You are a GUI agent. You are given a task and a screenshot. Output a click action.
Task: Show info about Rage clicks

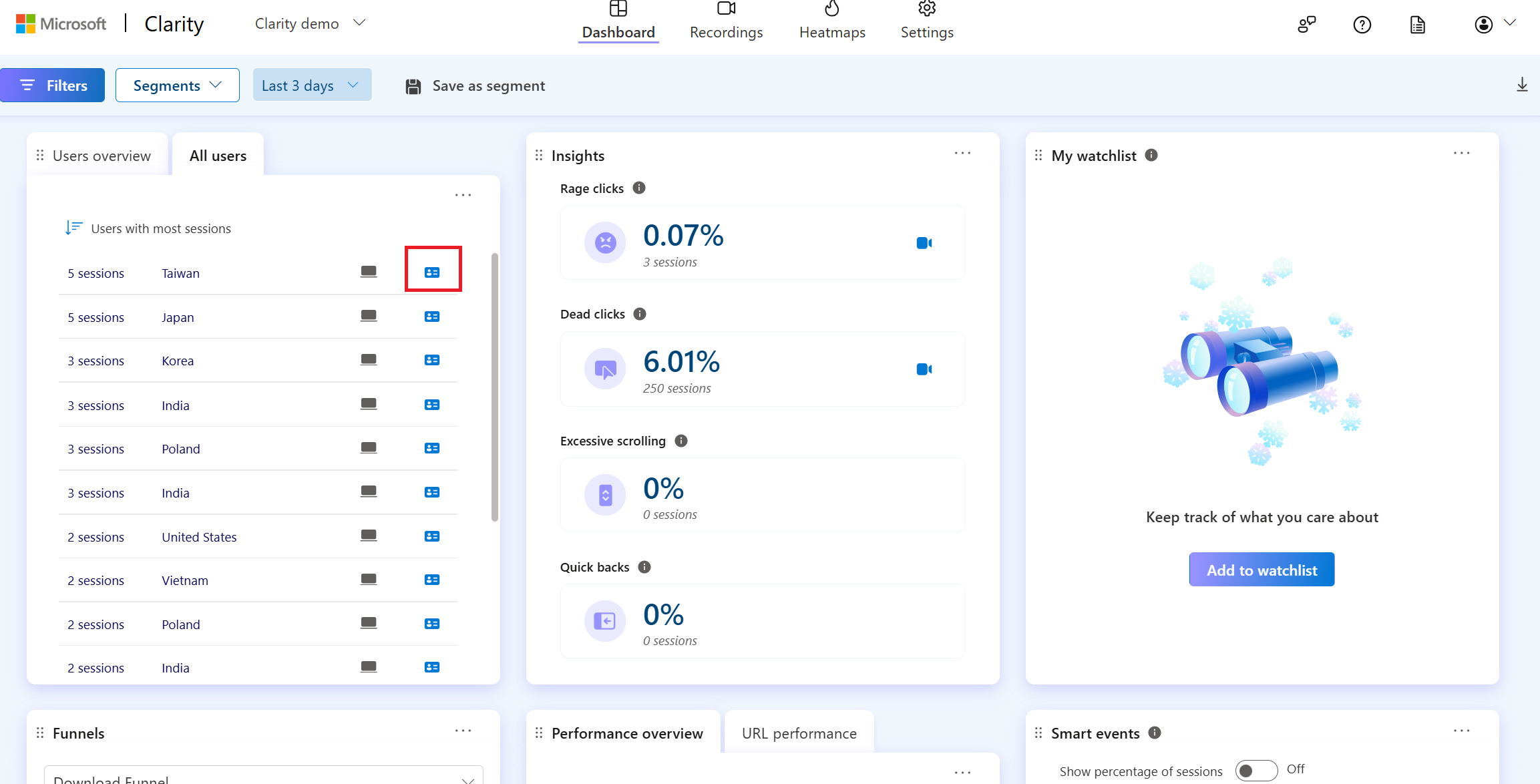(639, 188)
